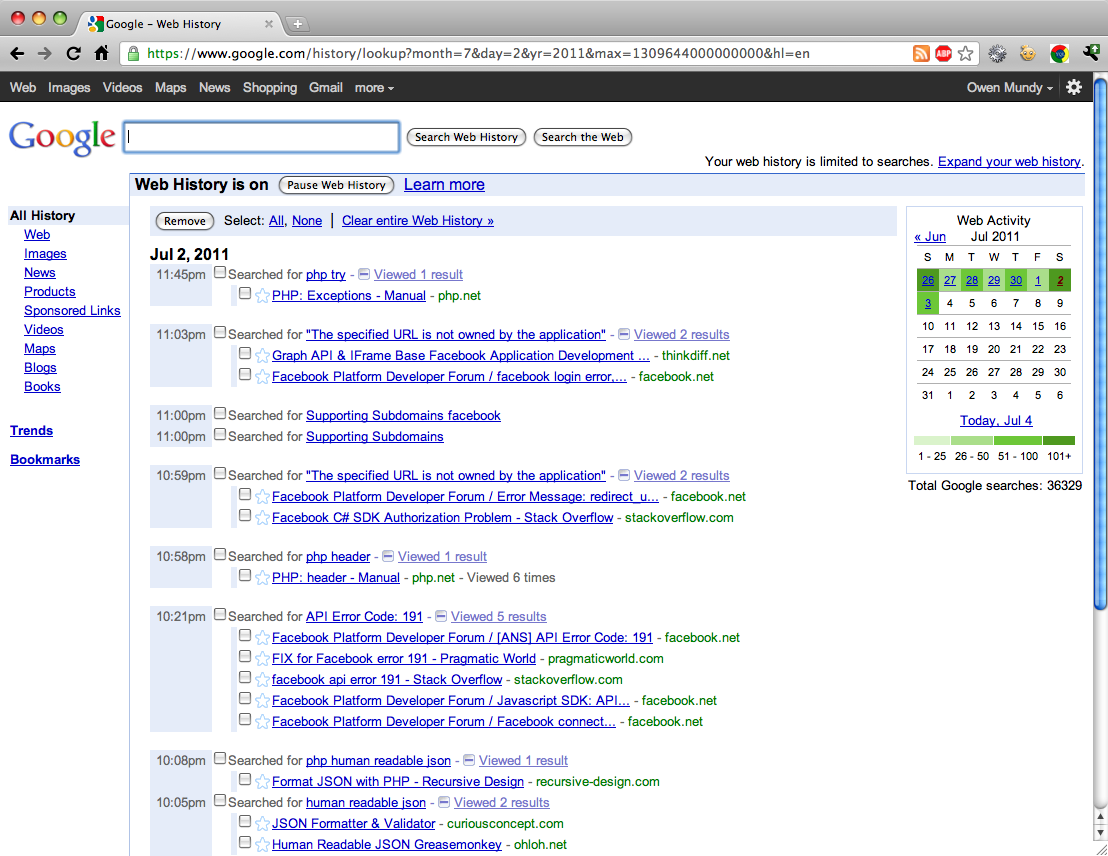Image resolution: width=1108 pixels, height=856 pixels.
Task: Open the browser home page
Action: point(102,53)
